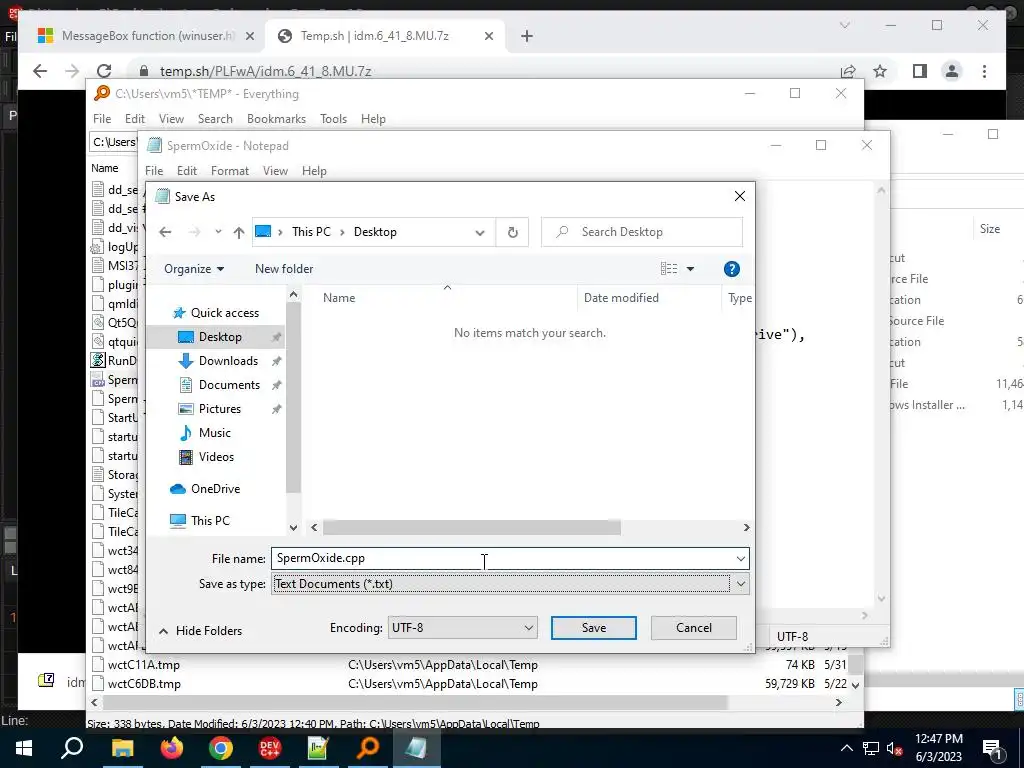Open the notification center icon

(992, 748)
